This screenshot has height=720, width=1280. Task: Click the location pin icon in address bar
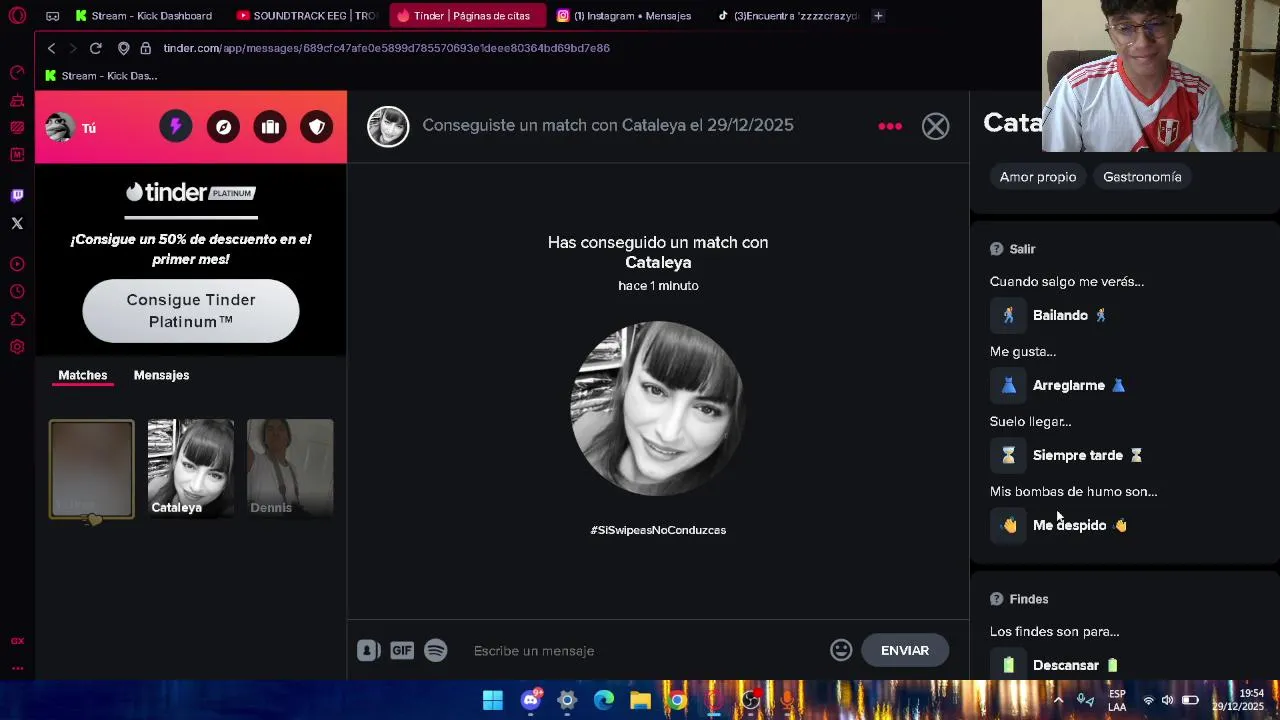click(x=123, y=48)
